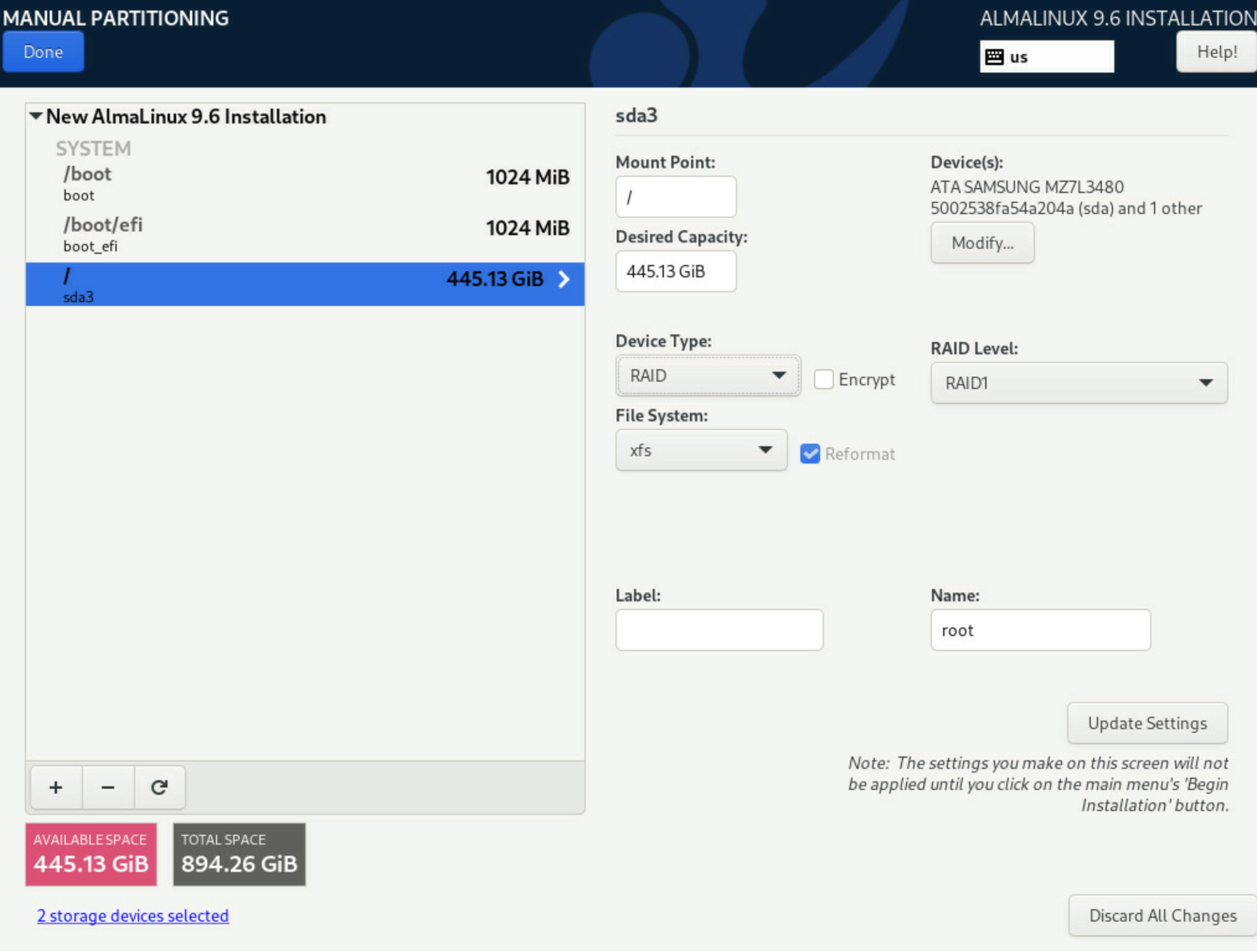Click the sda3 heading in details panel
Image resolution: width=1257 pixels, height=952 pixels.
click(x=636, y=115)
